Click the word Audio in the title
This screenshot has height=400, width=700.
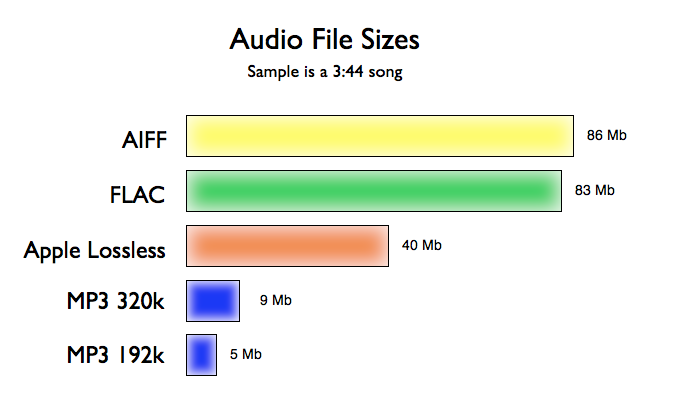266,39
